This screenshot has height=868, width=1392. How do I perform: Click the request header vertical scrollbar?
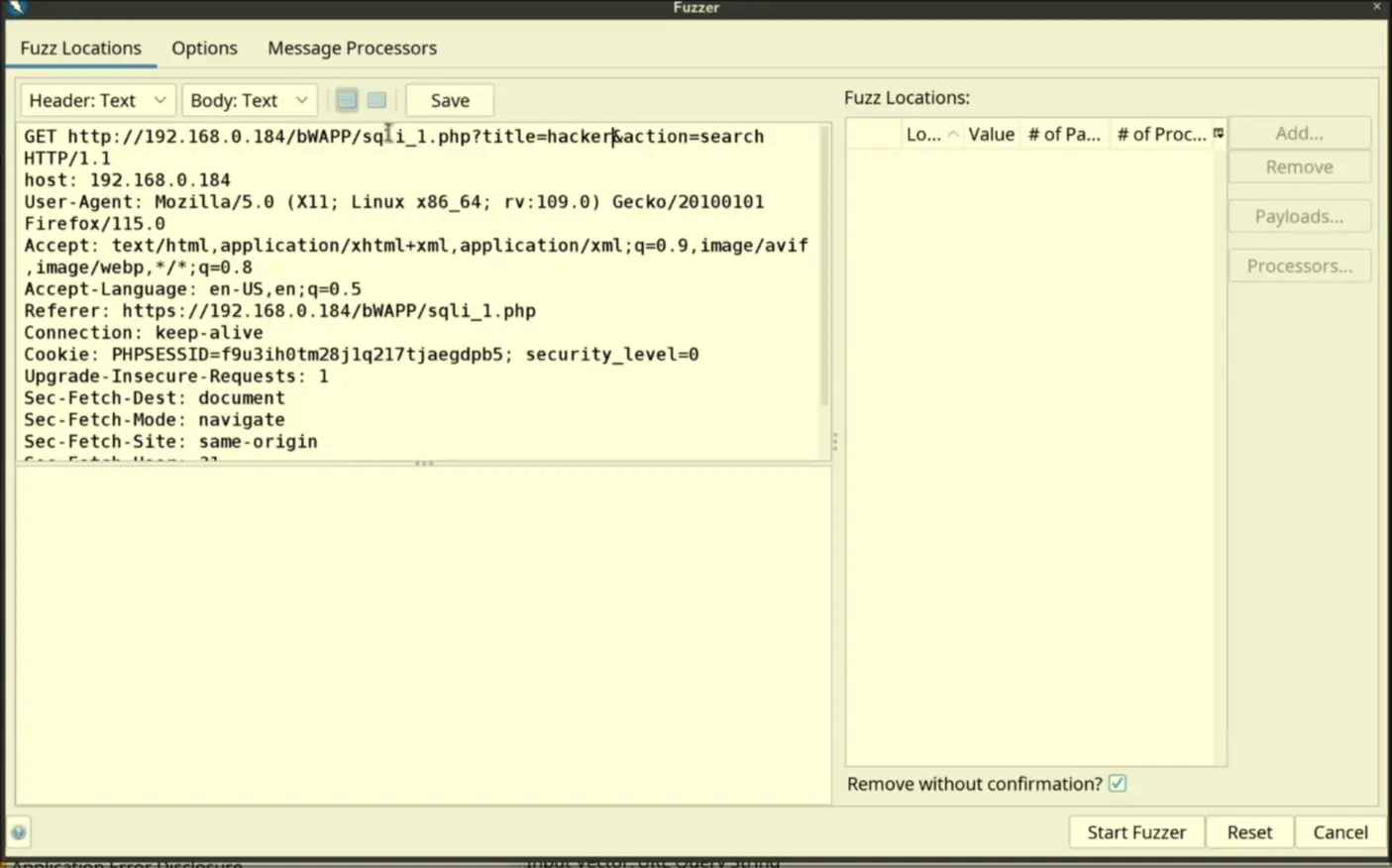click(824, 268)
